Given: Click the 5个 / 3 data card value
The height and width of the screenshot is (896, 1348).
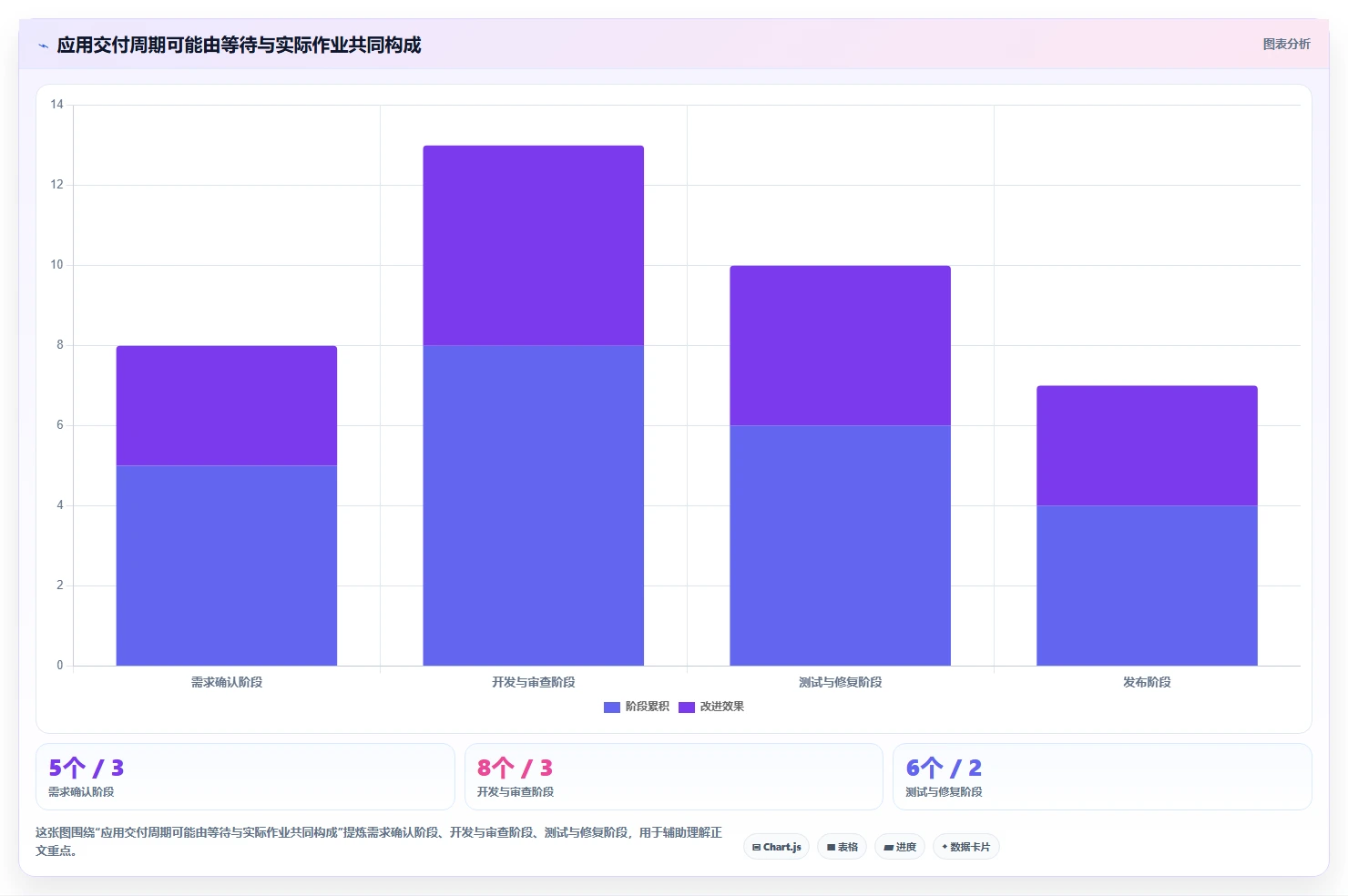Looking at the screenshot, I should (87, 768).
